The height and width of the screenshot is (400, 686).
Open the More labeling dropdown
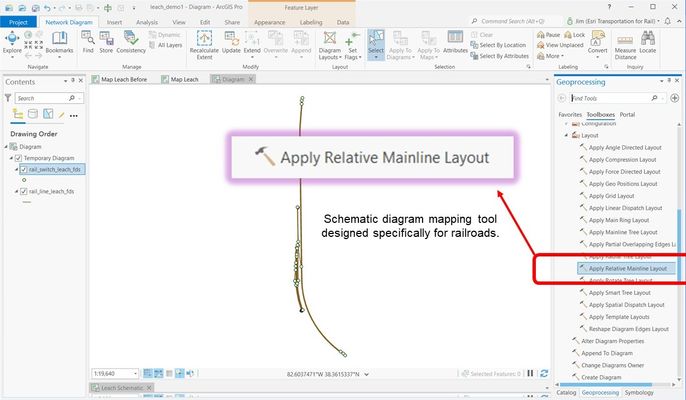(x=550, y=56)
